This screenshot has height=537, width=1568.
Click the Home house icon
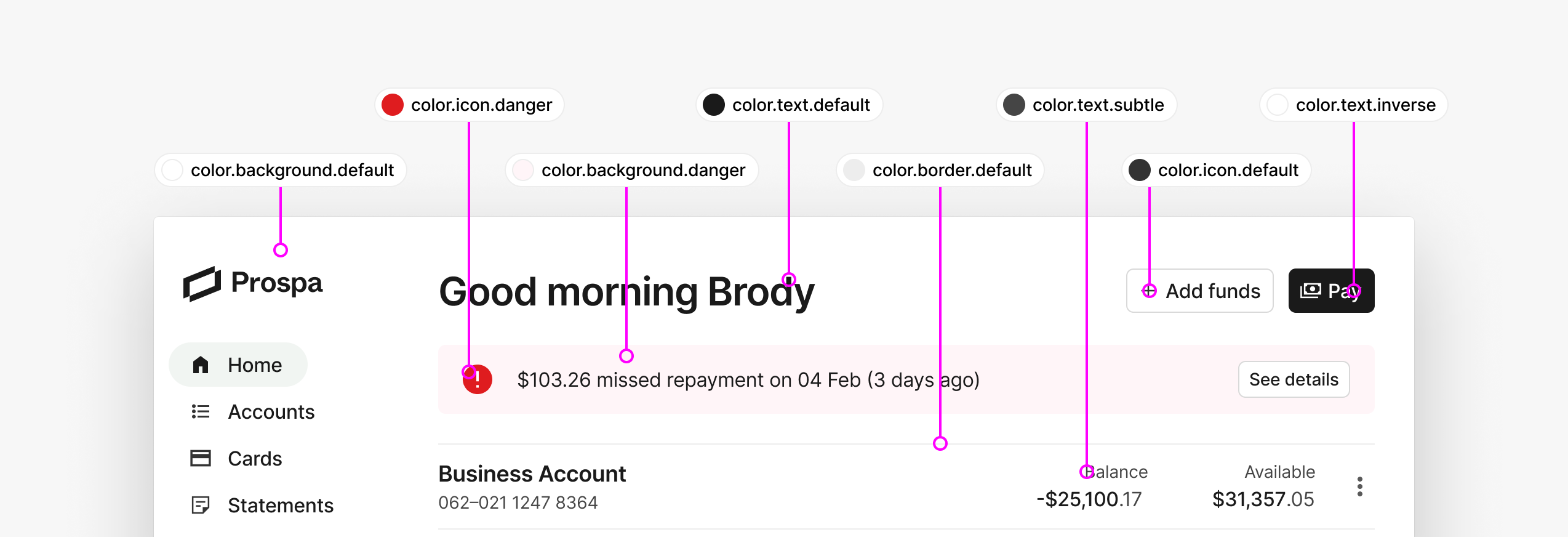(201, 365)
